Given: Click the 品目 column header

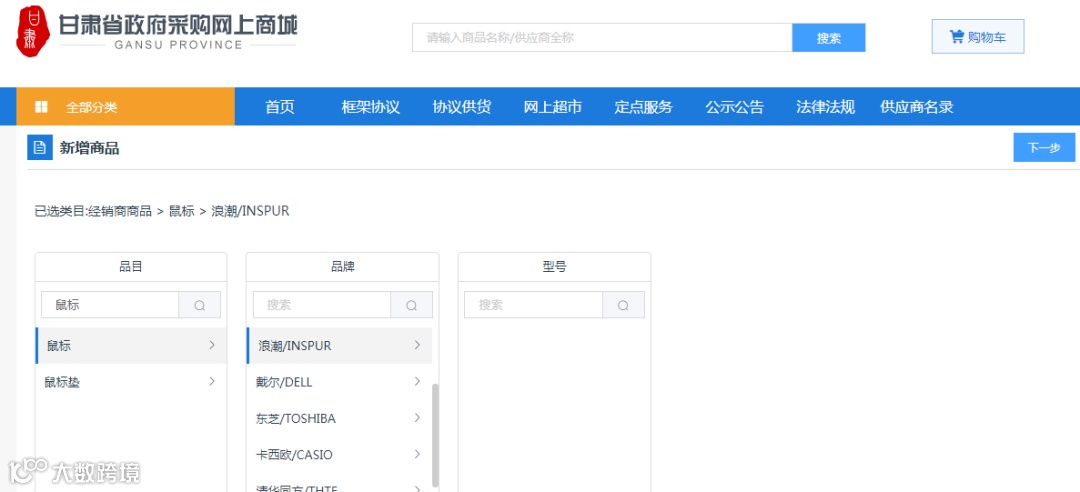Looking at the screenshot, I should (131, 267).
